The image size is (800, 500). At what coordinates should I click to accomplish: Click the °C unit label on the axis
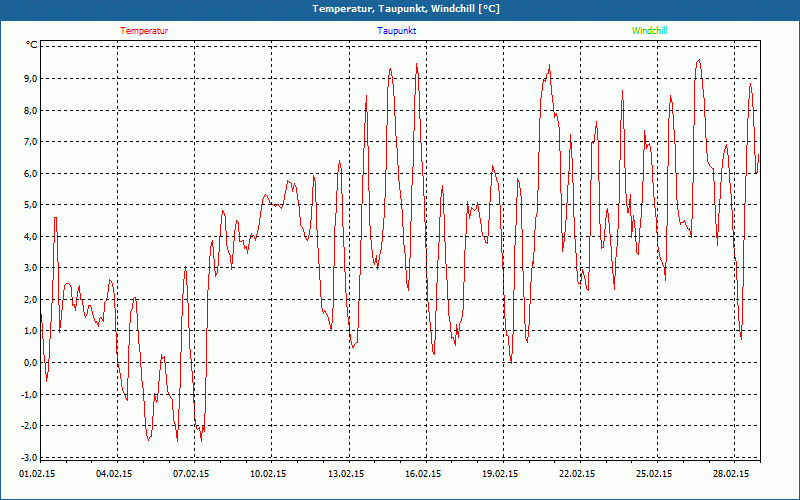point(32,45)
